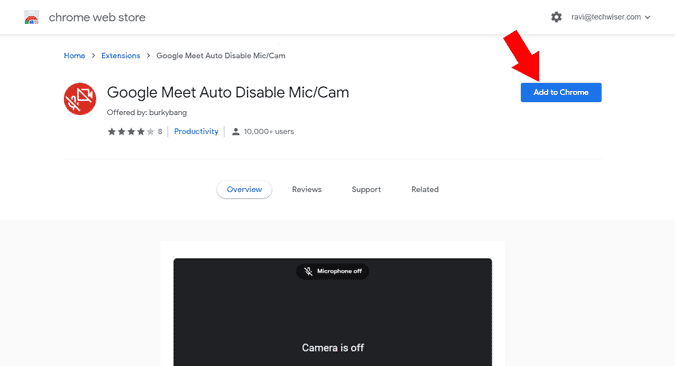Click the Chrome Web Store rainbow logo
This screenshot has width=675, height=366.
[x=31, y=17]
